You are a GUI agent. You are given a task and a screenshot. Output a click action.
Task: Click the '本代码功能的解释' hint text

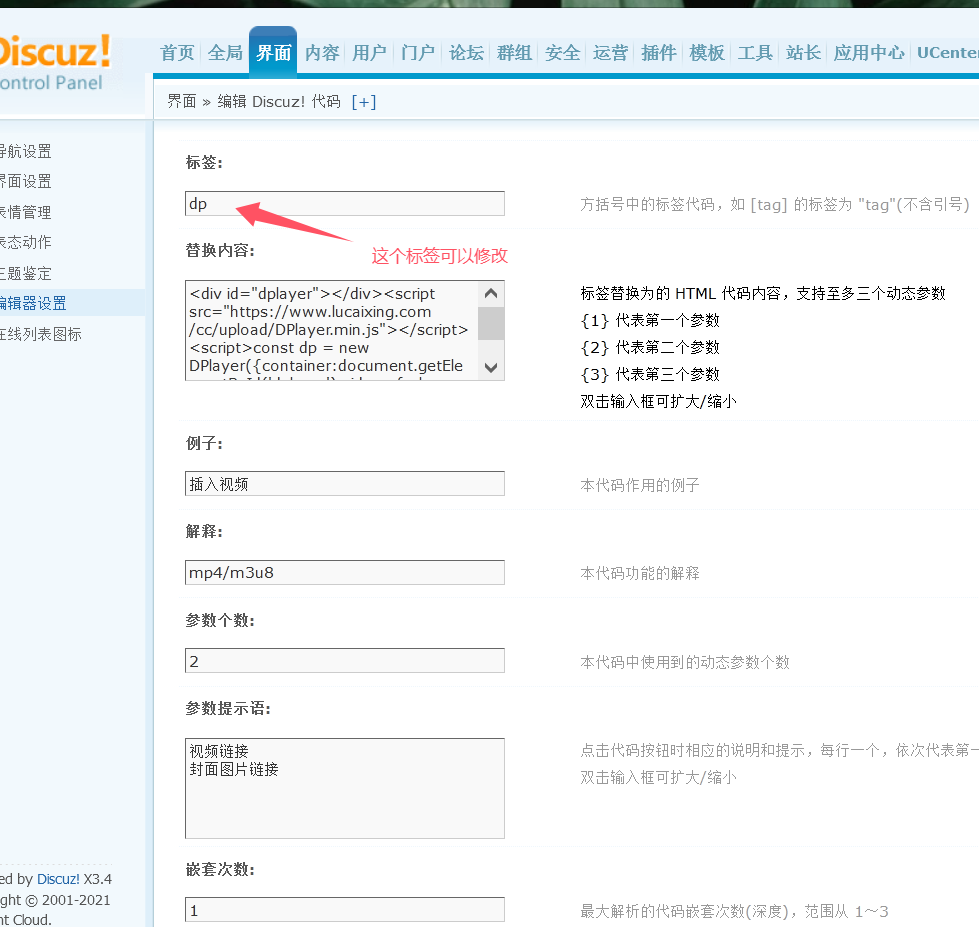(x=640, y=573)
